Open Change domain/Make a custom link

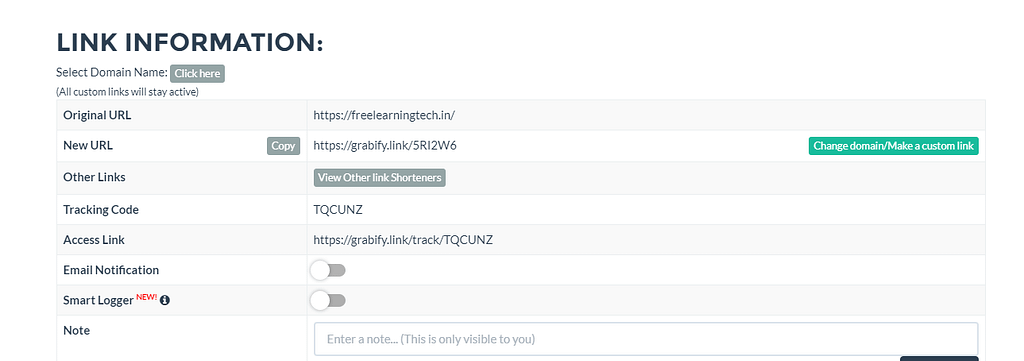(893, 146)
